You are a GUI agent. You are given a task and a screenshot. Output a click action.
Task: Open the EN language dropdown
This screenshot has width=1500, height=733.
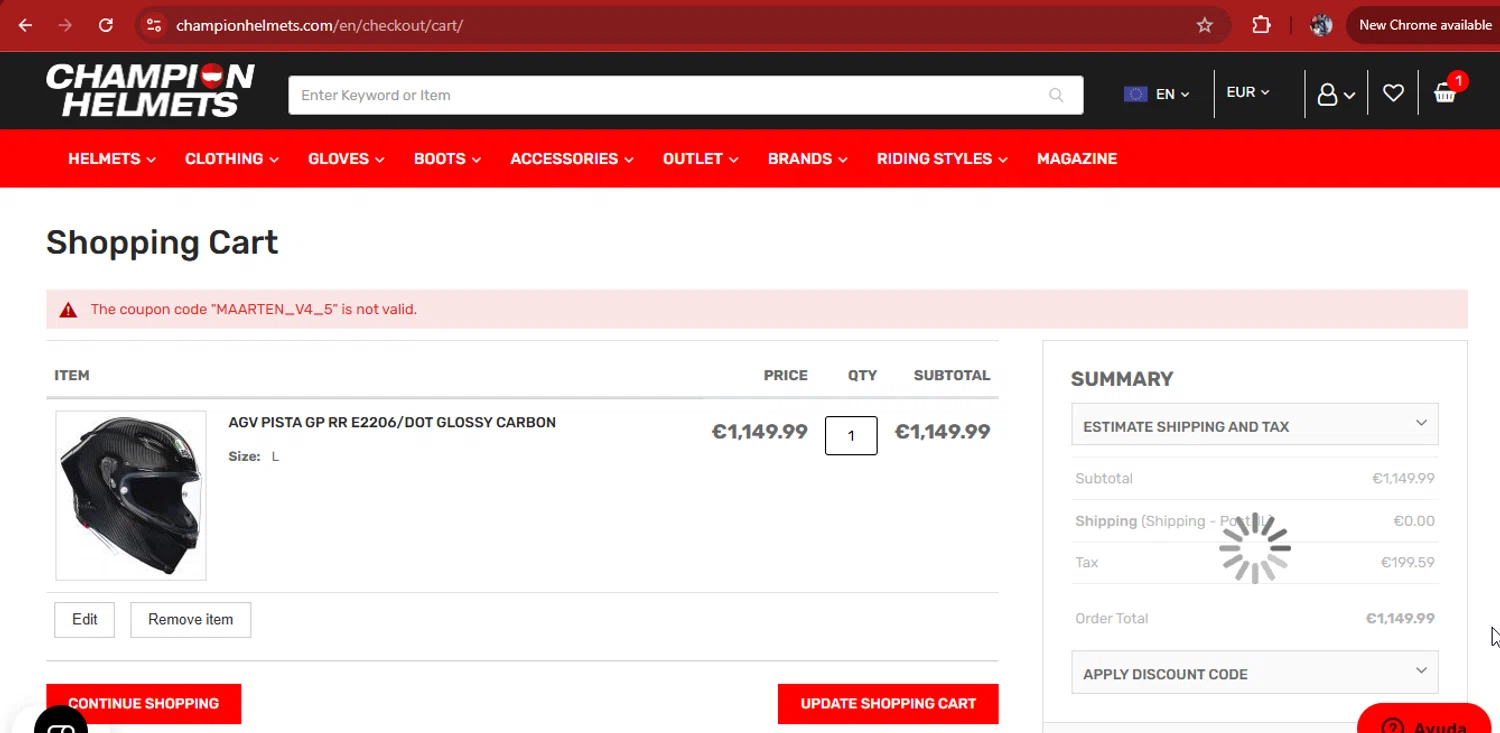click(1157, 94)
